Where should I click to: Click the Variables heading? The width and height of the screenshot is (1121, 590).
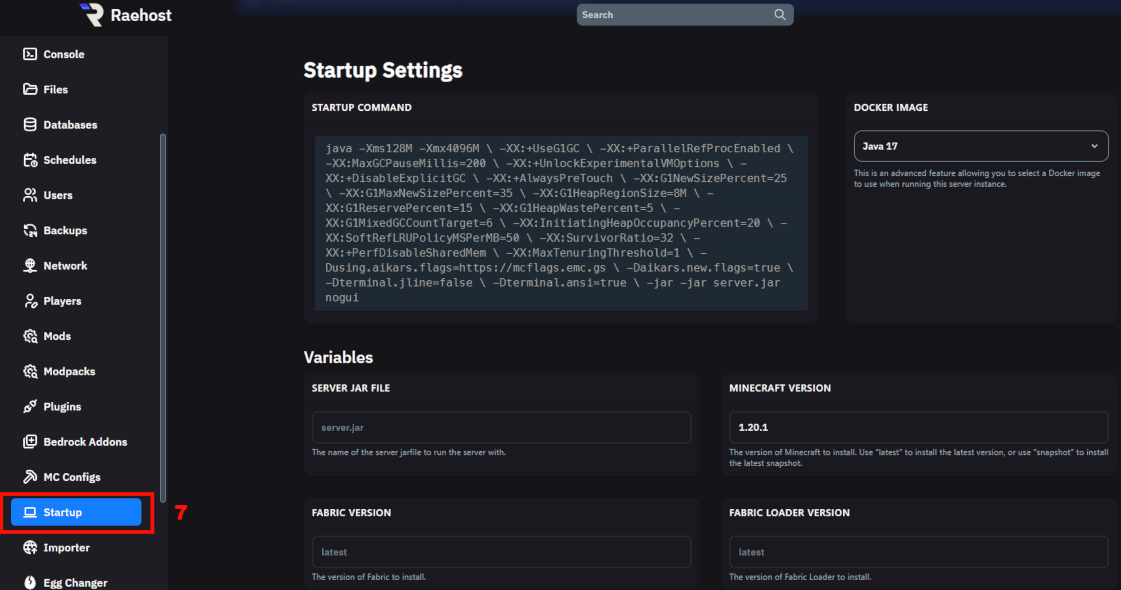[338, 357]
